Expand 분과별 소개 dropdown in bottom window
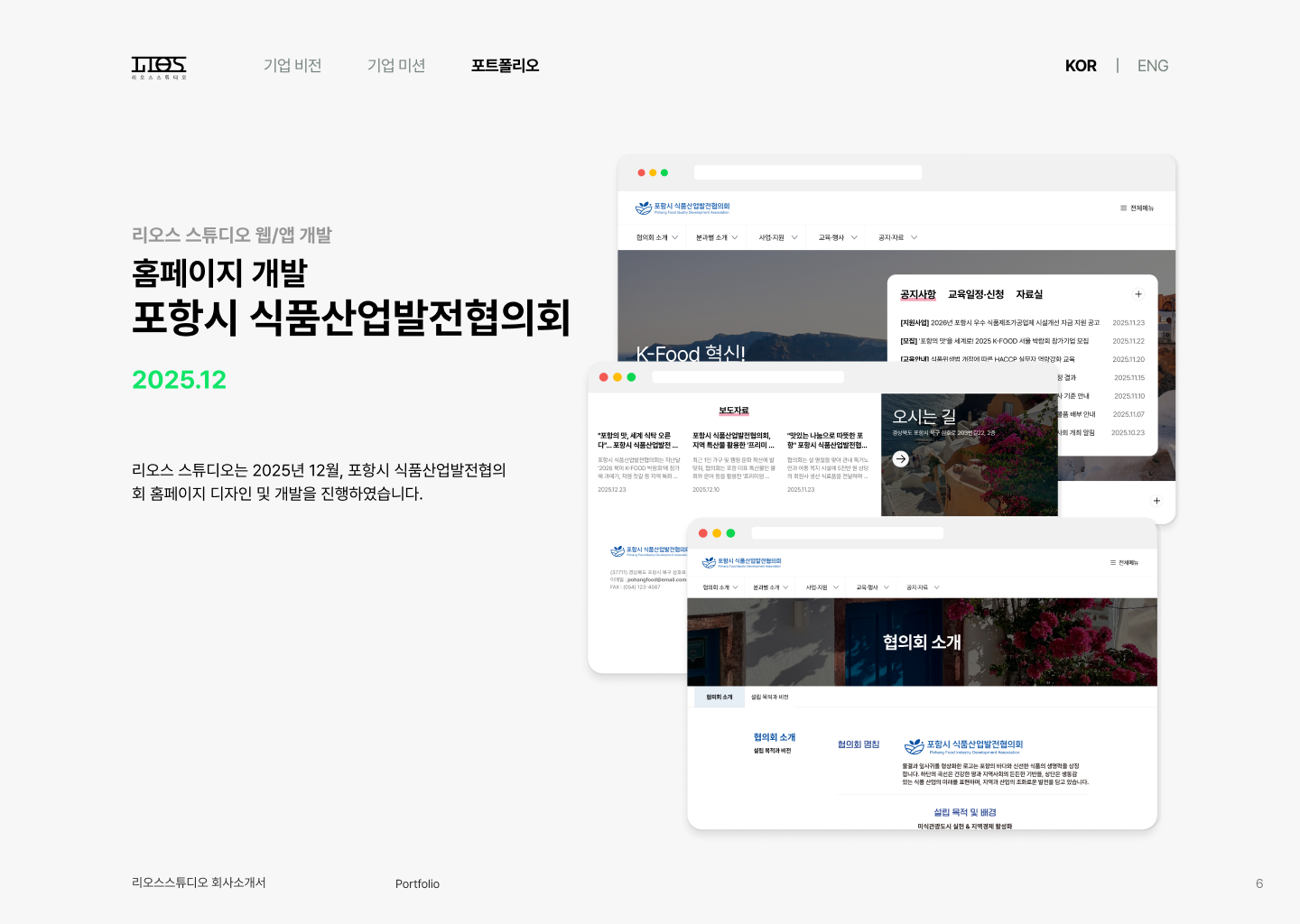 tap(771, 587)
